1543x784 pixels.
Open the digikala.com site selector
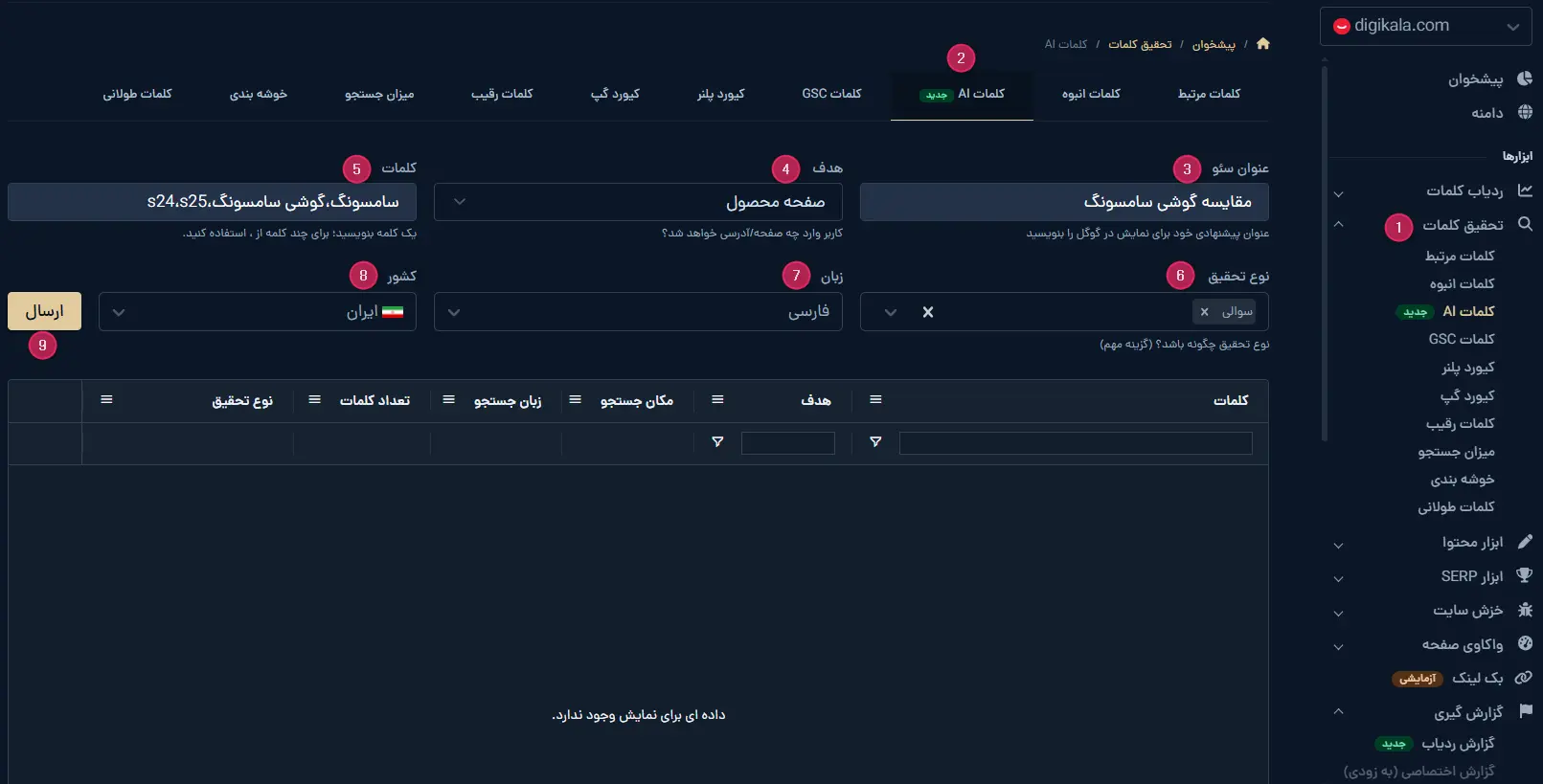pyautogui.click(x=1425, y=26)
